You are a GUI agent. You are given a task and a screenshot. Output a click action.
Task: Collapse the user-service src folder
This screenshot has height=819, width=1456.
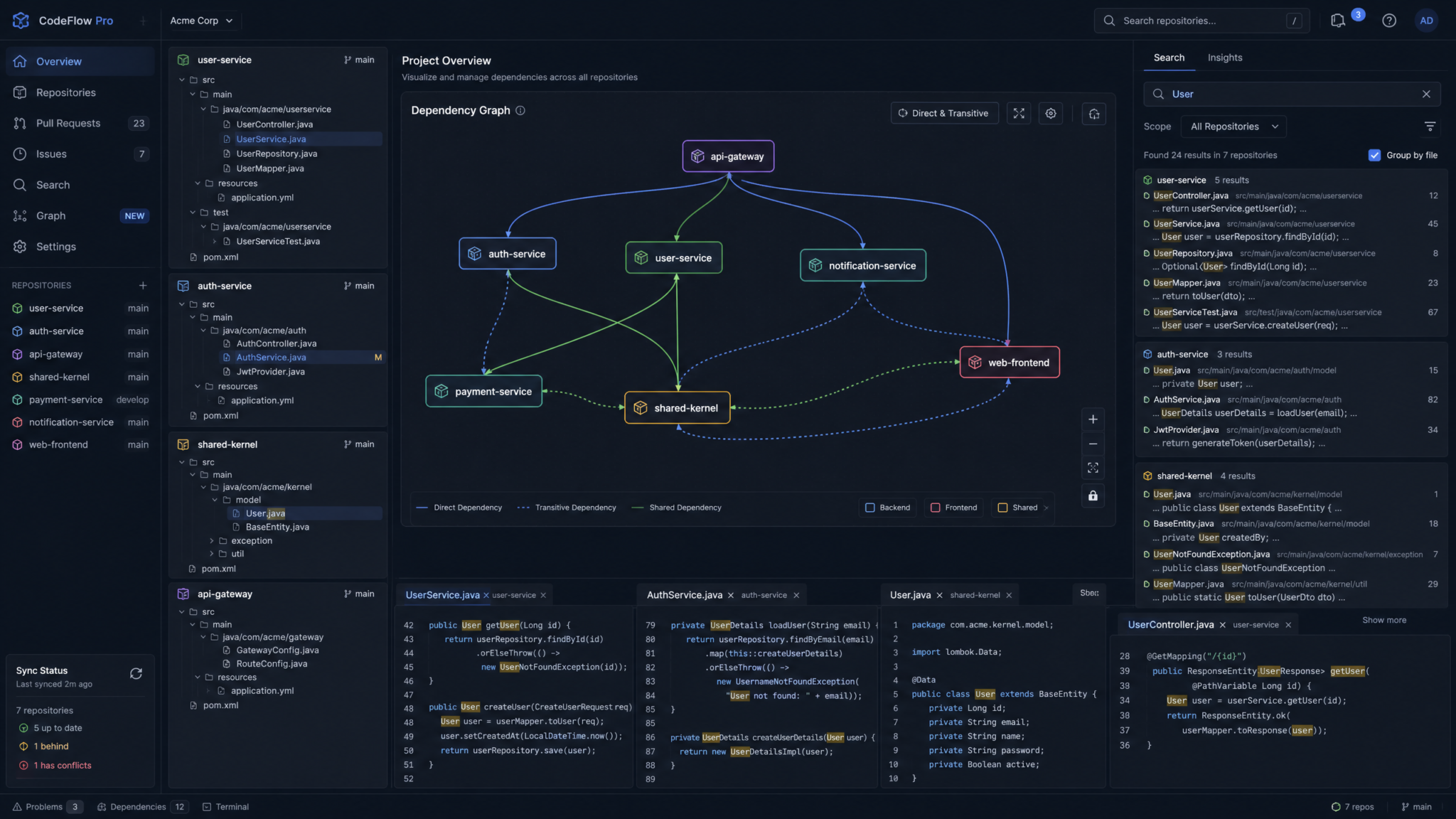[183, 80]
